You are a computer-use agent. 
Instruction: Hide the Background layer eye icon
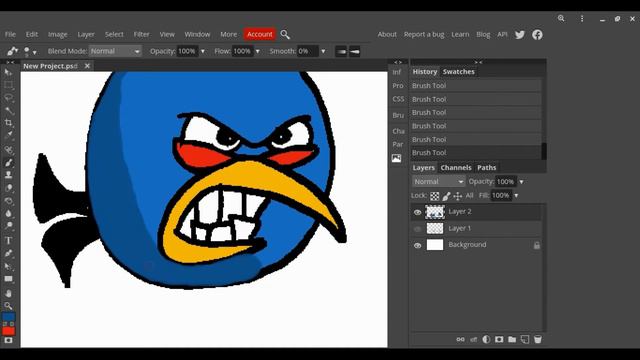pyautogui.click(x=417, y=245)
